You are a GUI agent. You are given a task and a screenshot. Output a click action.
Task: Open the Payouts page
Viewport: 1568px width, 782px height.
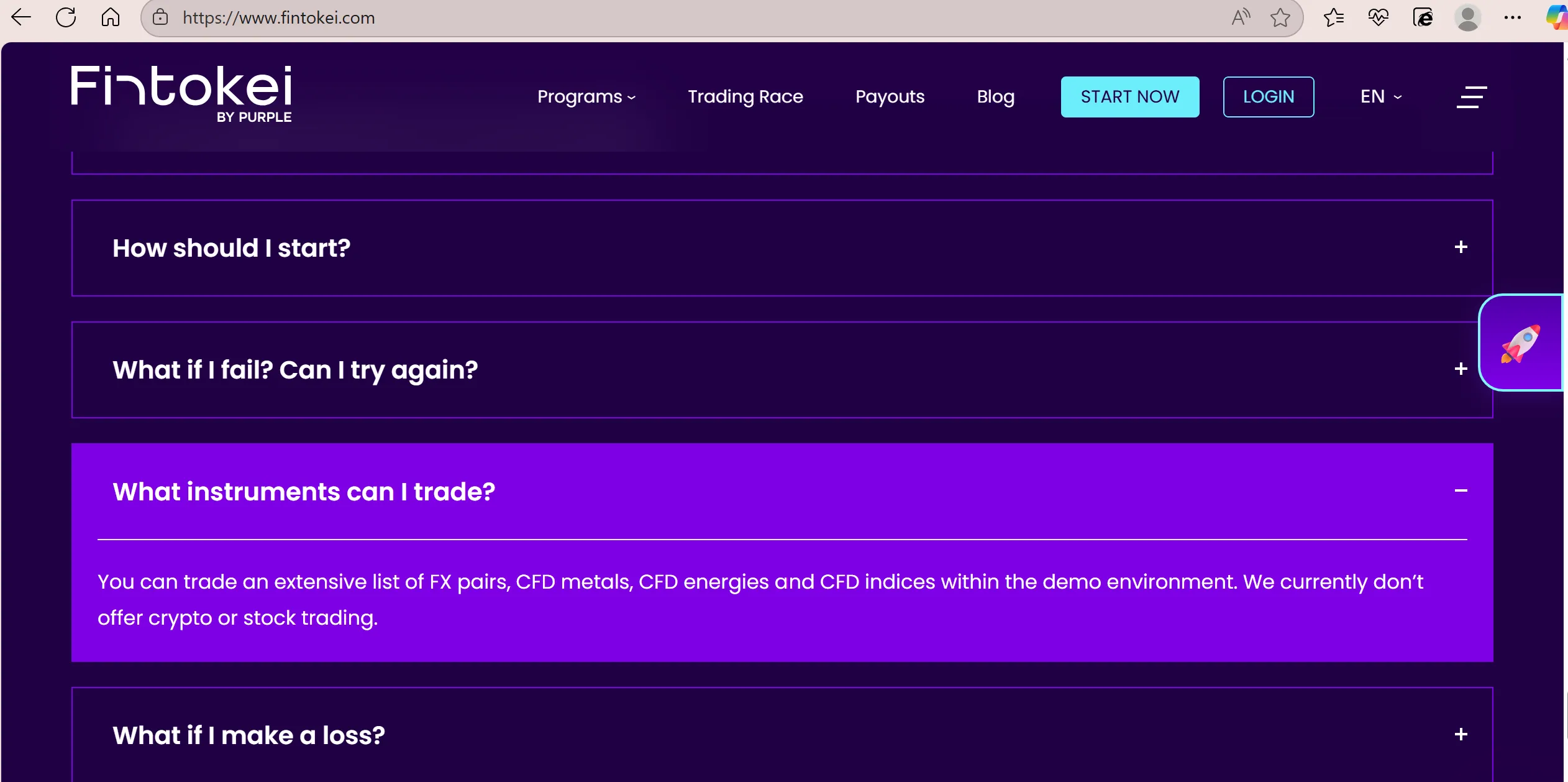pyautogui.click(x=890, y=97)
